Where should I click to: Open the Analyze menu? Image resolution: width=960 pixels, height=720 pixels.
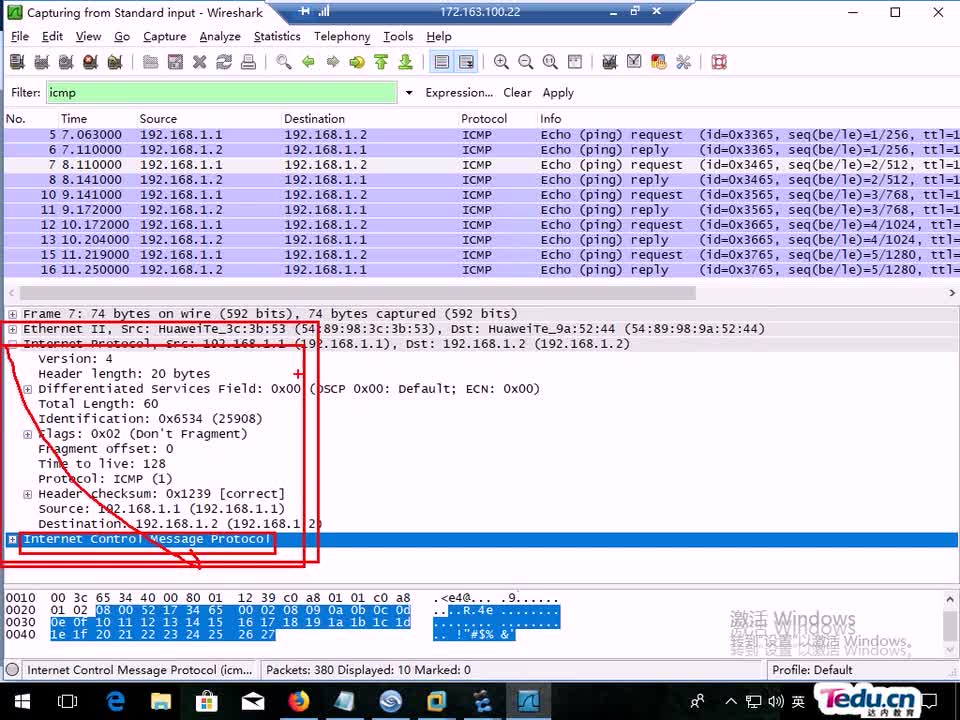pos(220,36)
